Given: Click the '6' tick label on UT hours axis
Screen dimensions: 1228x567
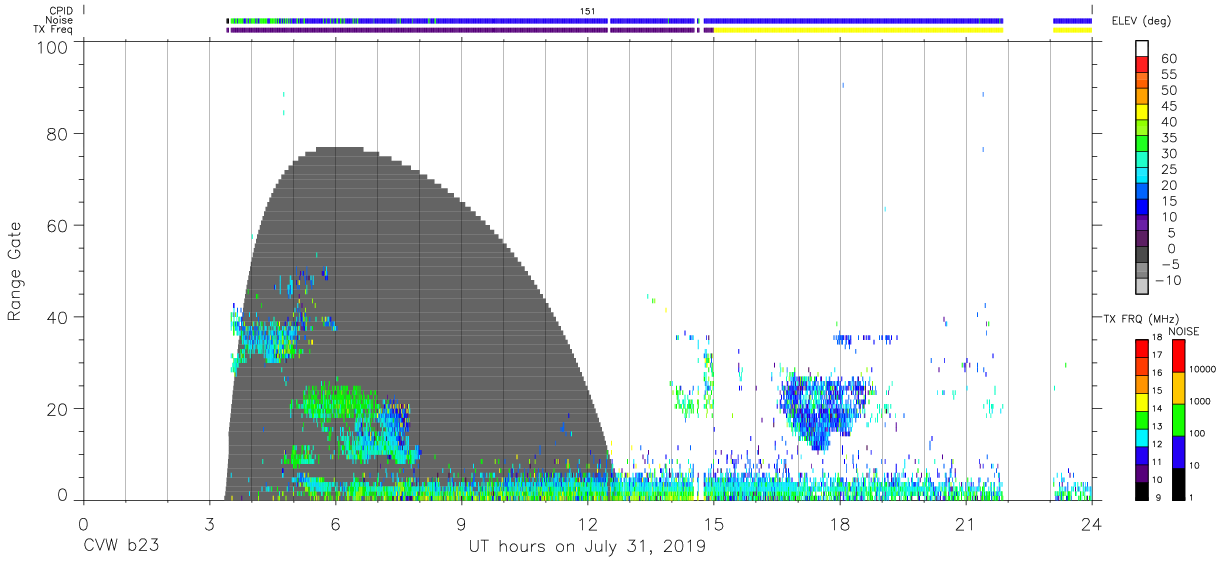Looking at the screenshot, I should (335, 524).
